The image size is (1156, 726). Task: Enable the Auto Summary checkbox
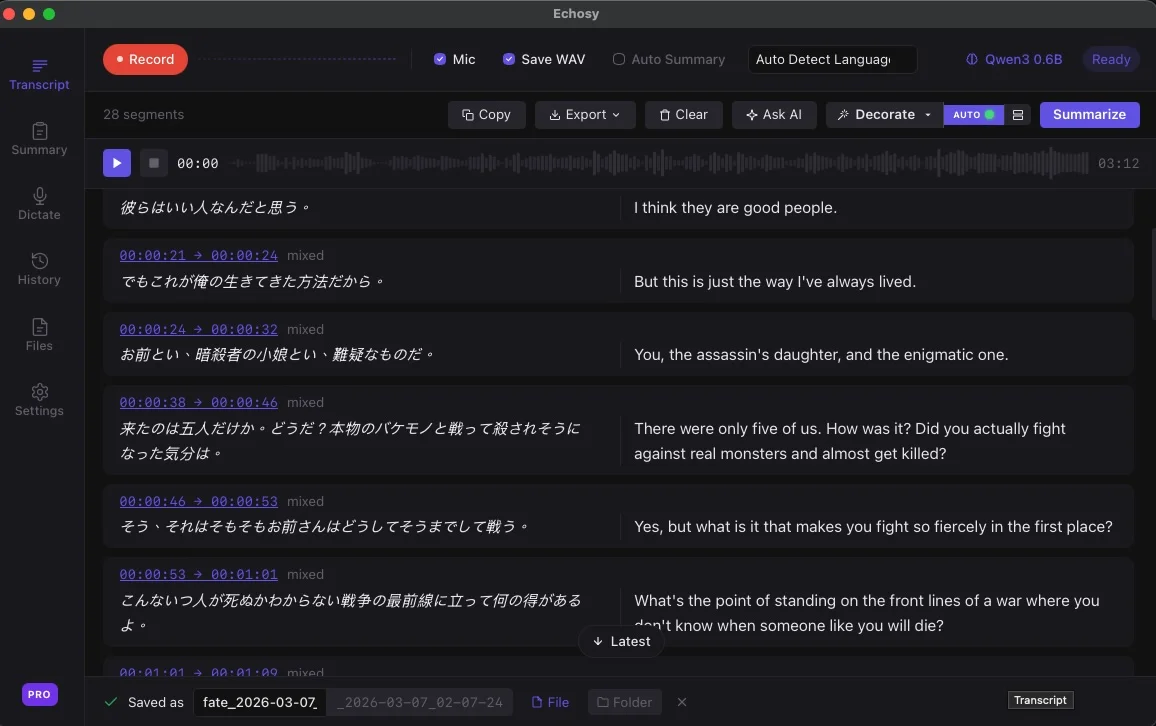point(618,59)
